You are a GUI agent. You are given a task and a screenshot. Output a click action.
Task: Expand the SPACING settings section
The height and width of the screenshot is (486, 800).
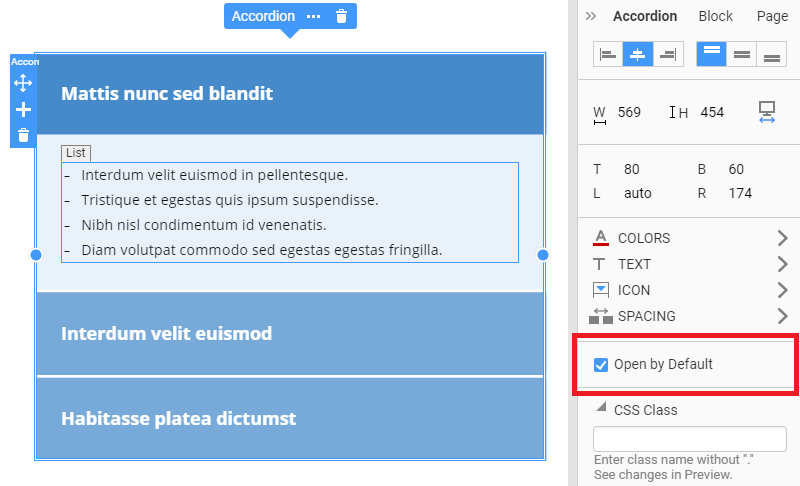point(690,316)
